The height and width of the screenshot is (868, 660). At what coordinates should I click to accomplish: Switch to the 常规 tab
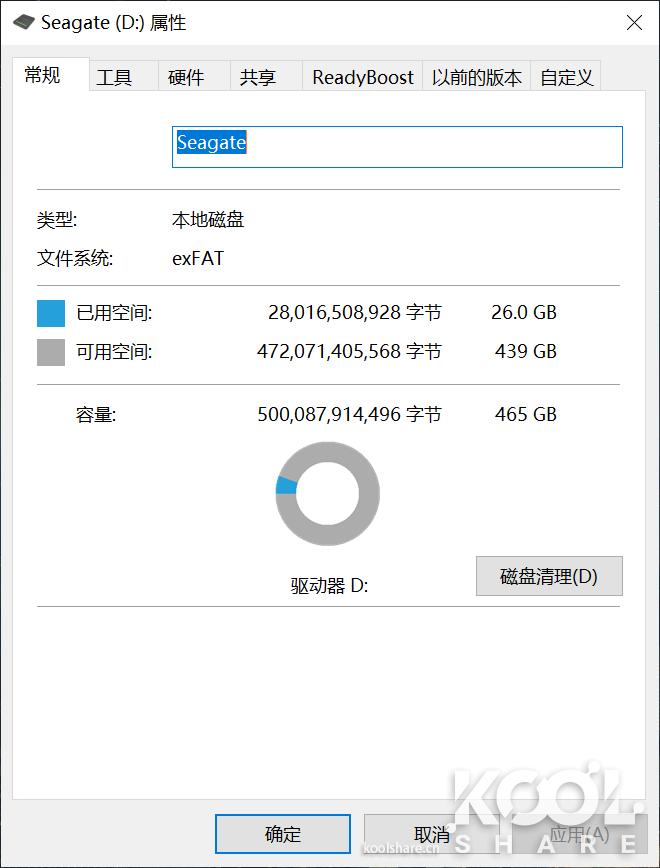tap(50, 74)
